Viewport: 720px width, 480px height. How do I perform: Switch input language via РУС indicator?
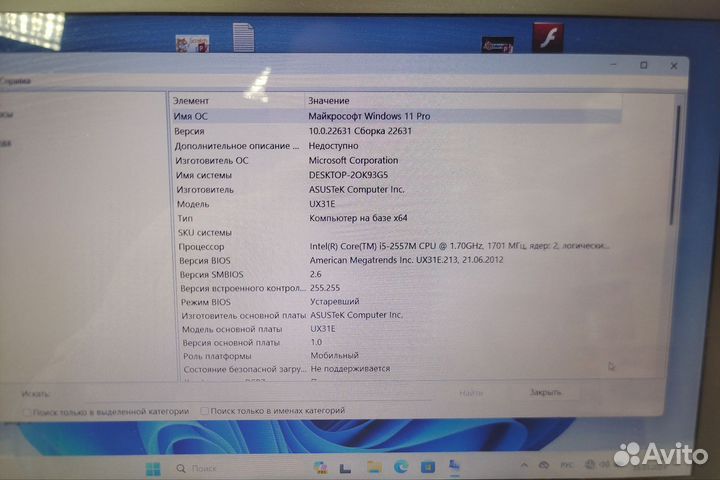tap(567, 465)
